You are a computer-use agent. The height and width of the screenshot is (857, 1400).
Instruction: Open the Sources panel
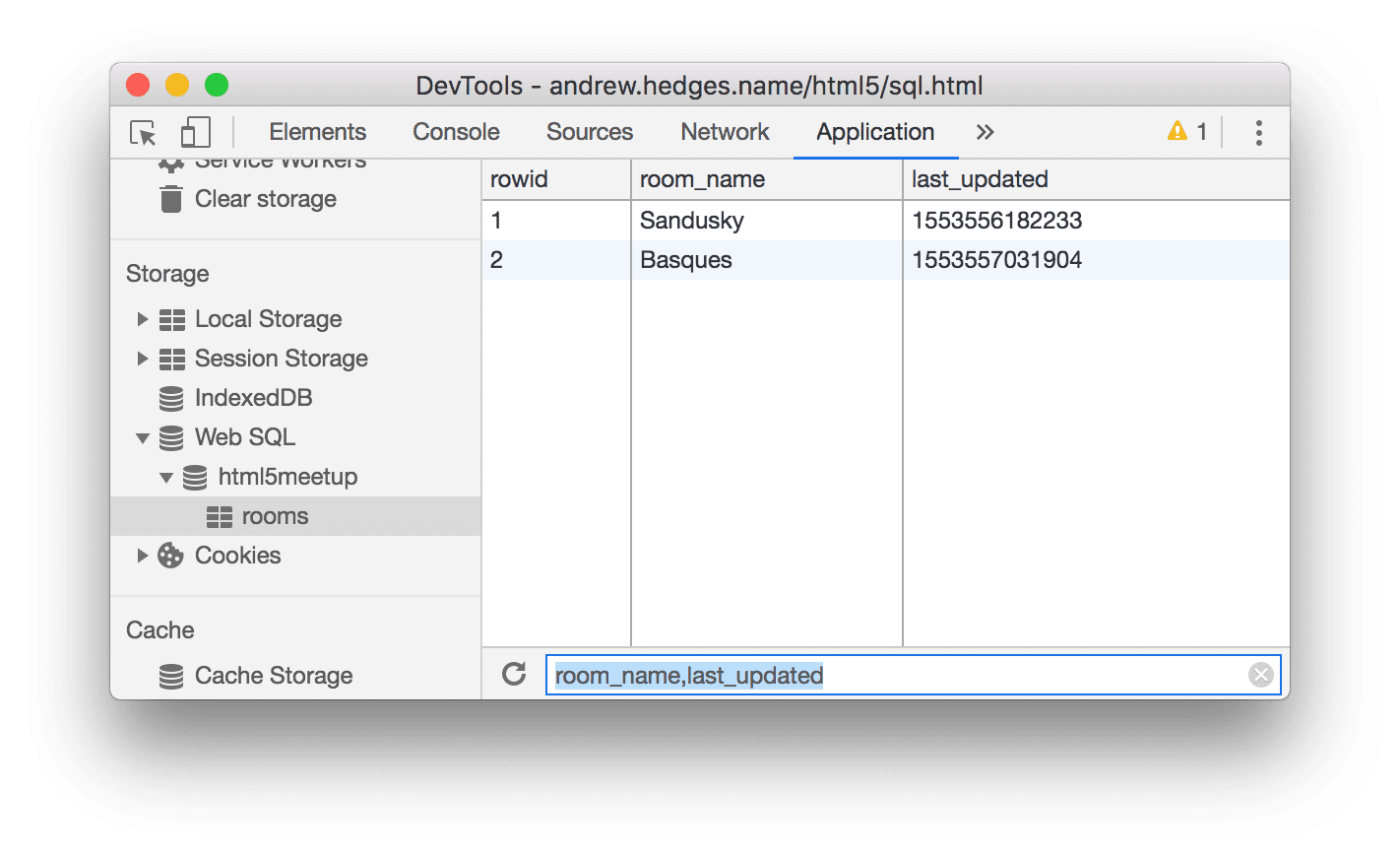pyautogui.click(x=589, y=131)
